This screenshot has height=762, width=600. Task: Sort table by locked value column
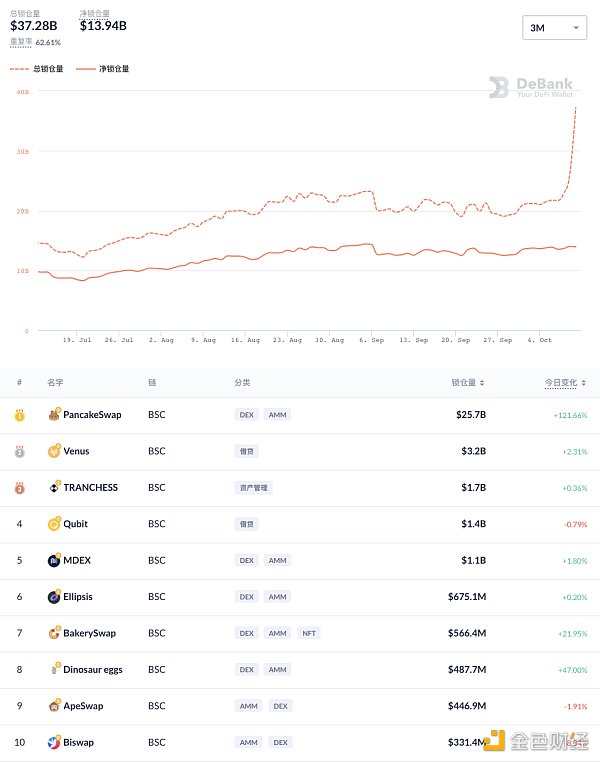(x=467, y=382)
